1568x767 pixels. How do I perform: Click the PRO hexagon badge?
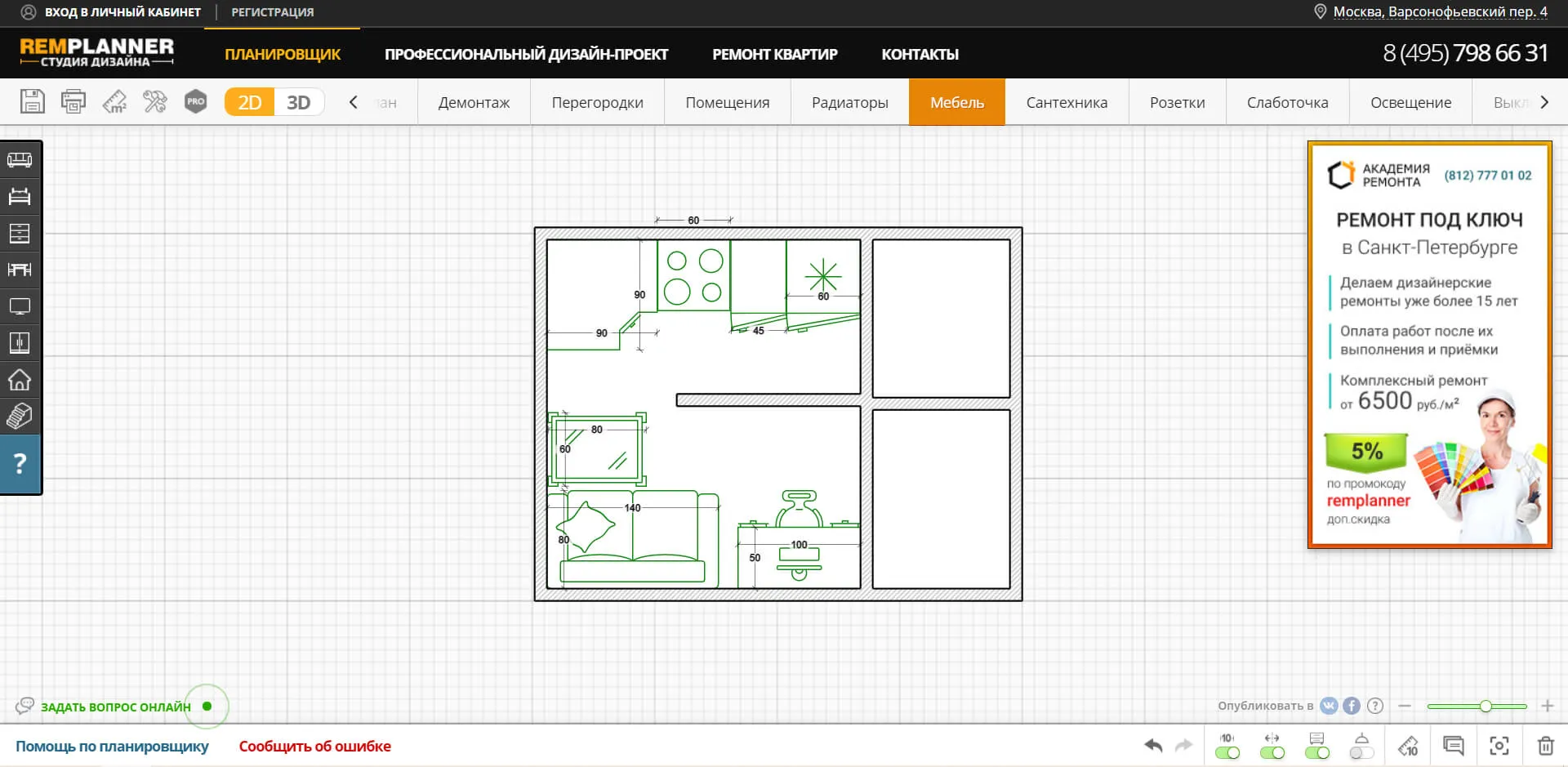click(196, 102)
